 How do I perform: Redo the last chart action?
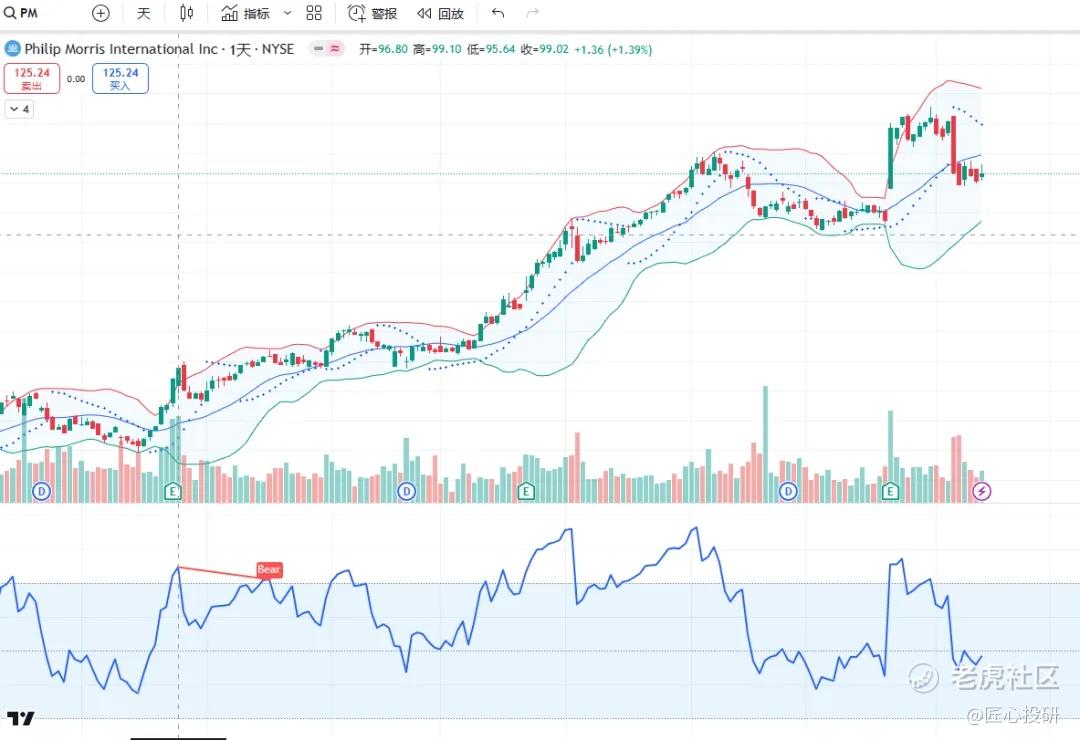click(x=532, y=13)
